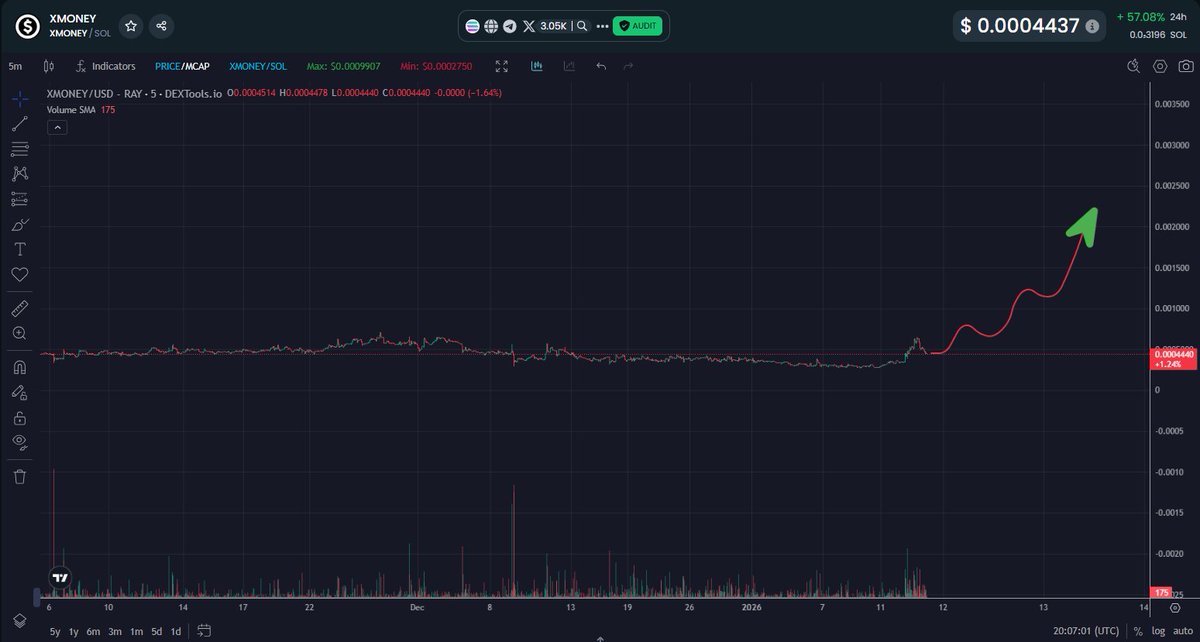Image resolution: width=1200 pixels, height=642 pixels.
Task: Toggle XMONEY/SOL pair denomination
Action: (258, 66)
